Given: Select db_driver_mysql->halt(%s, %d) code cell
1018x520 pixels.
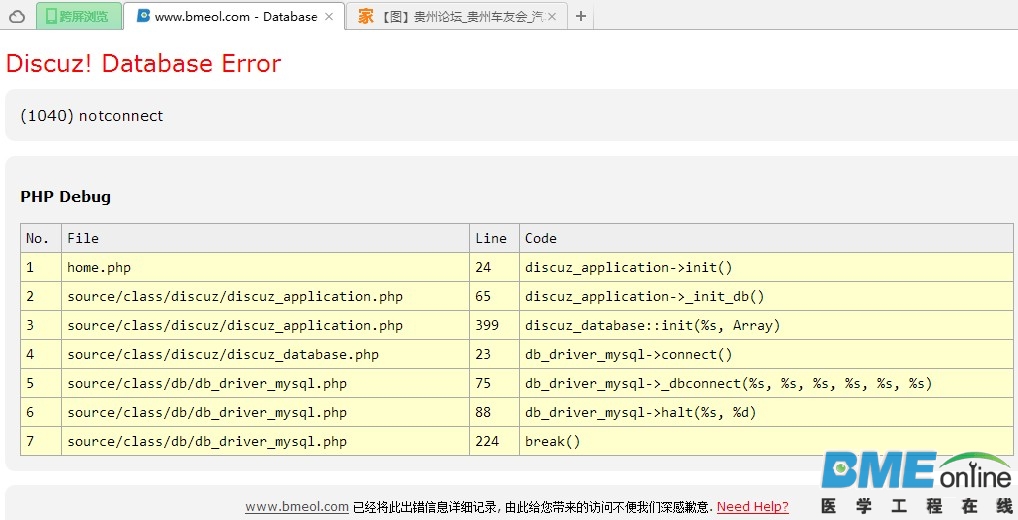Looking at the screenshot, I should tap(766, 412).
